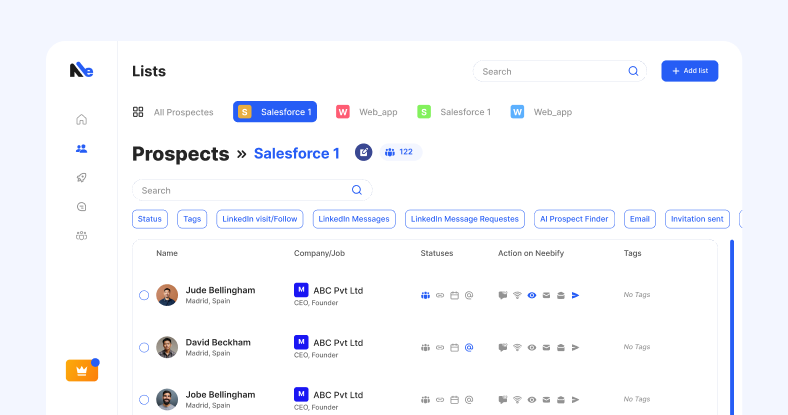Image resolution: width=788 pixels, height=415 pixels.
Task: Click the blue @ email status for David Beckham
Action: click(468, 347)
